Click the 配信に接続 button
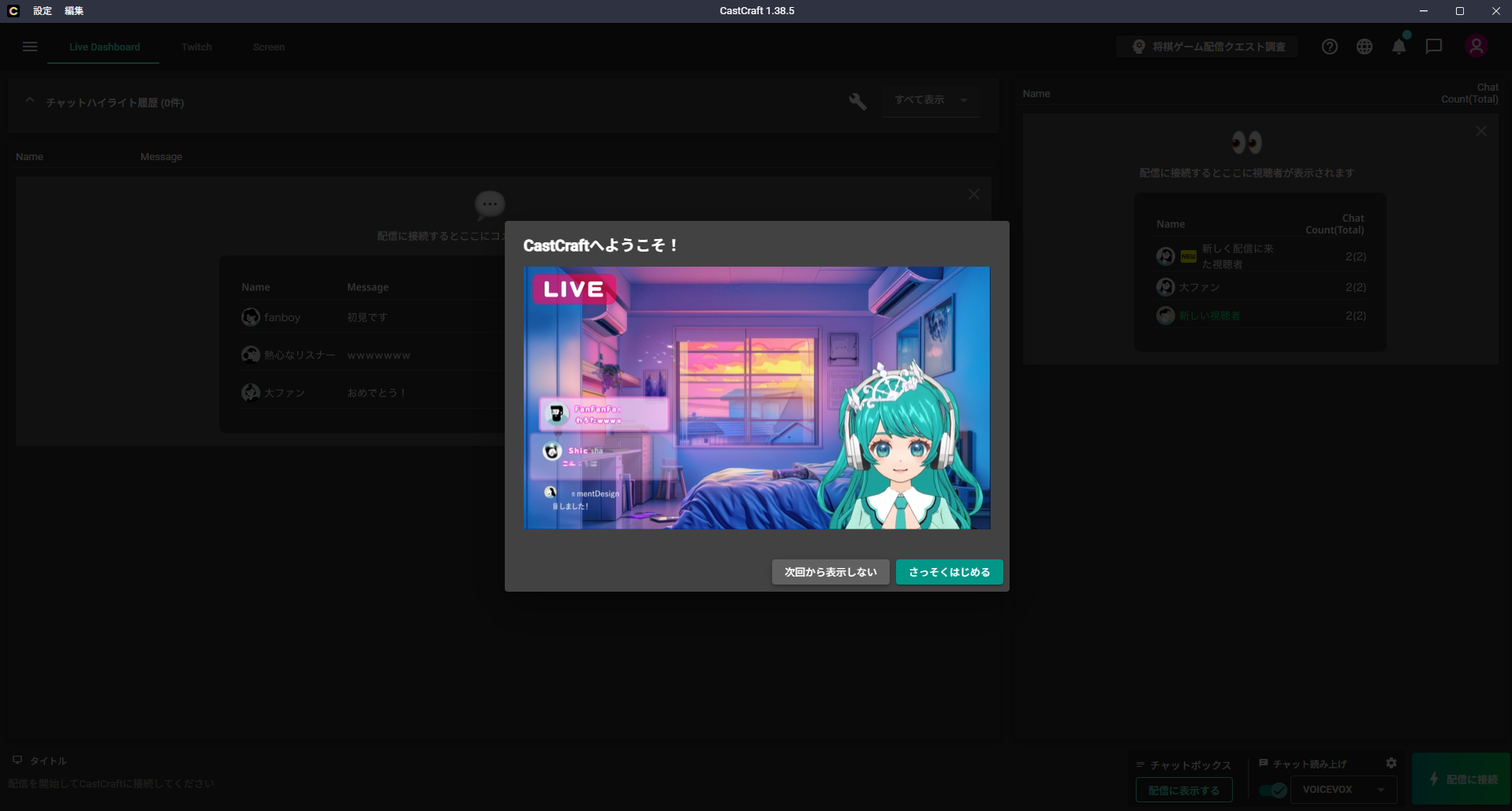This screenshot has height=811, width=1512. [1462, 779]
